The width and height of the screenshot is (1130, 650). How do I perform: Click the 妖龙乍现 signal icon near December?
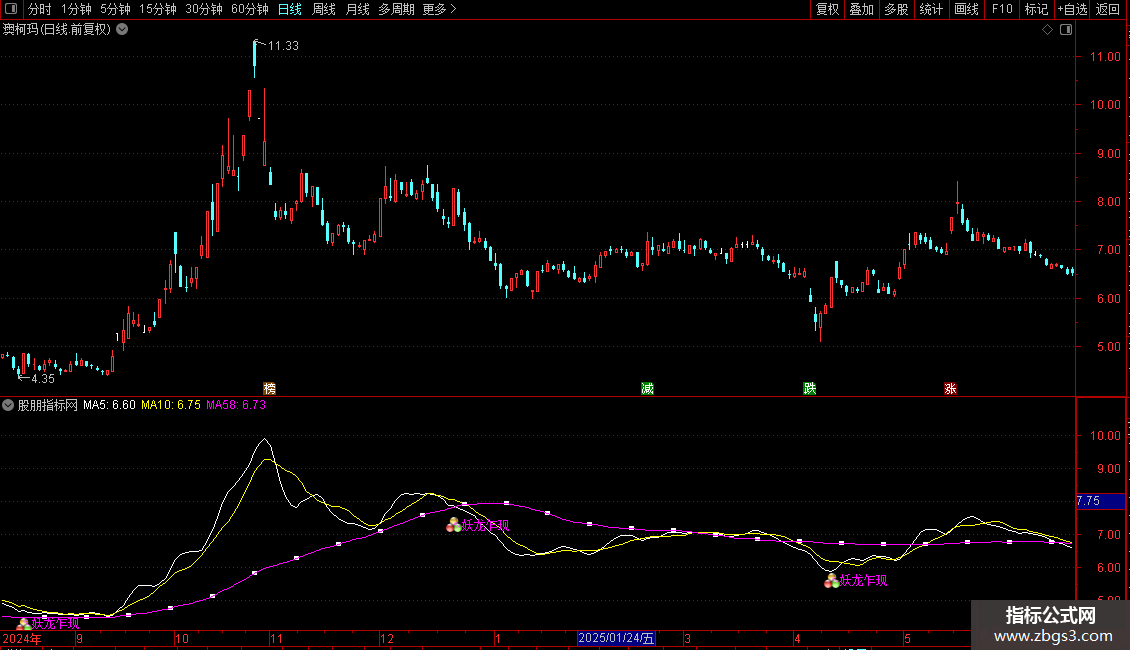(x=453, y=525)
